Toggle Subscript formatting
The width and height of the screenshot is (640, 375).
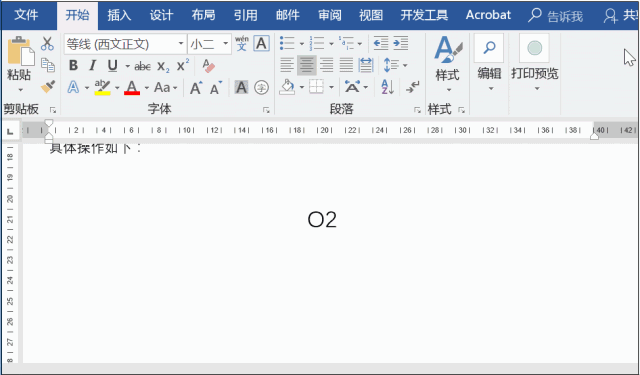coord(163,67)
